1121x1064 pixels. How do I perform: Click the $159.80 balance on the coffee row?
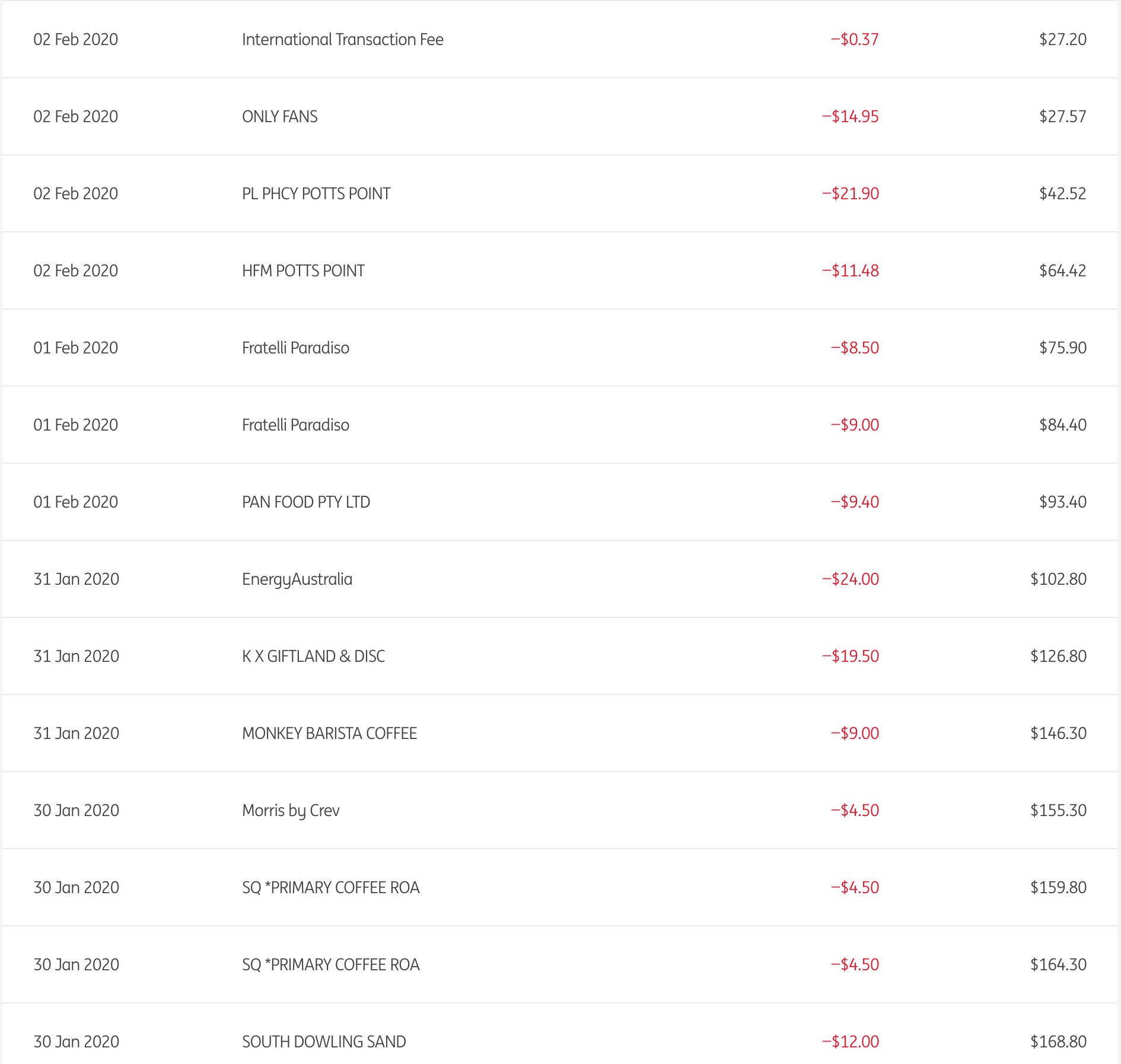(1058, 888)
